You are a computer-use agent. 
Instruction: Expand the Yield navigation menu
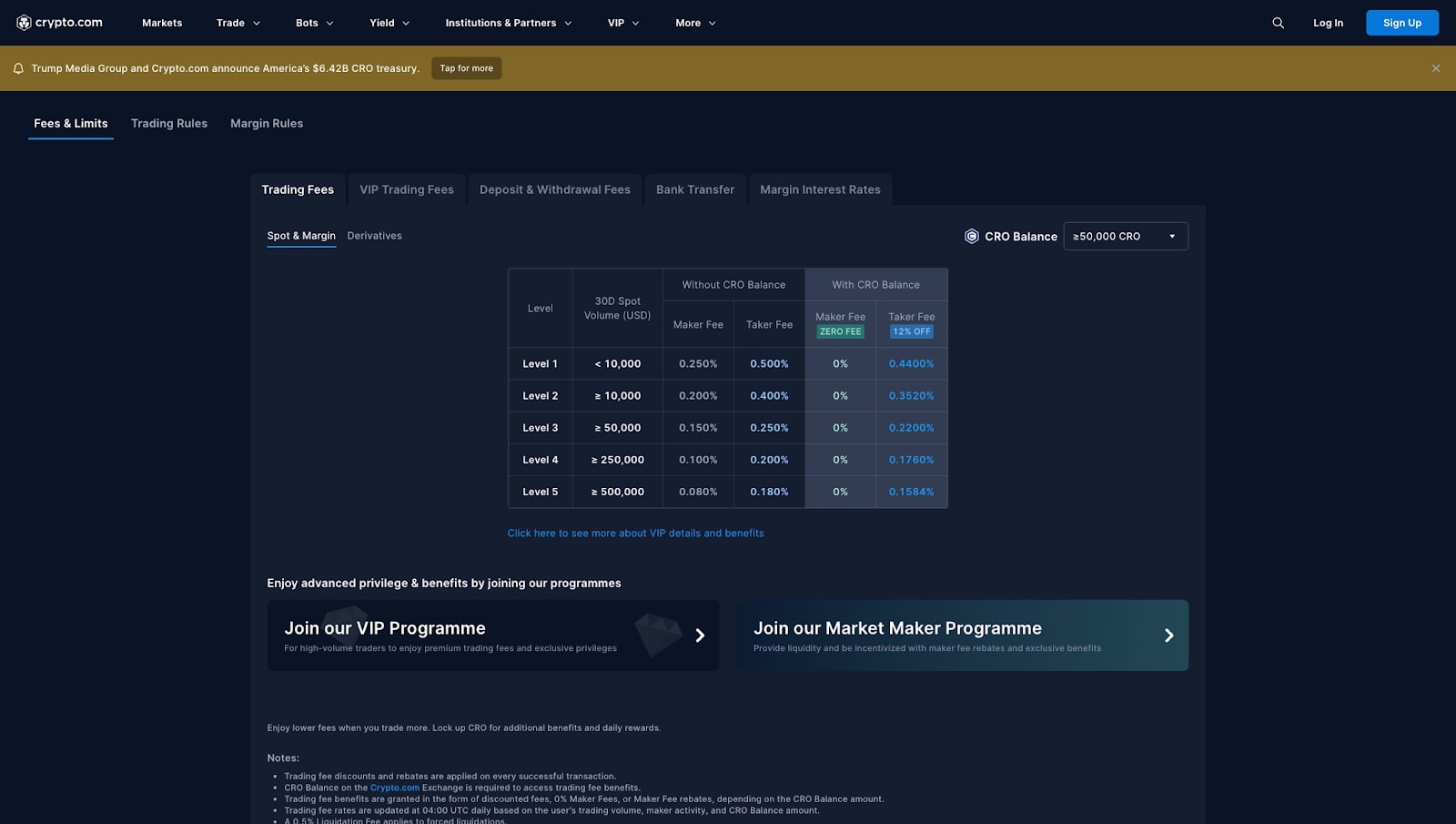(389, 23)
